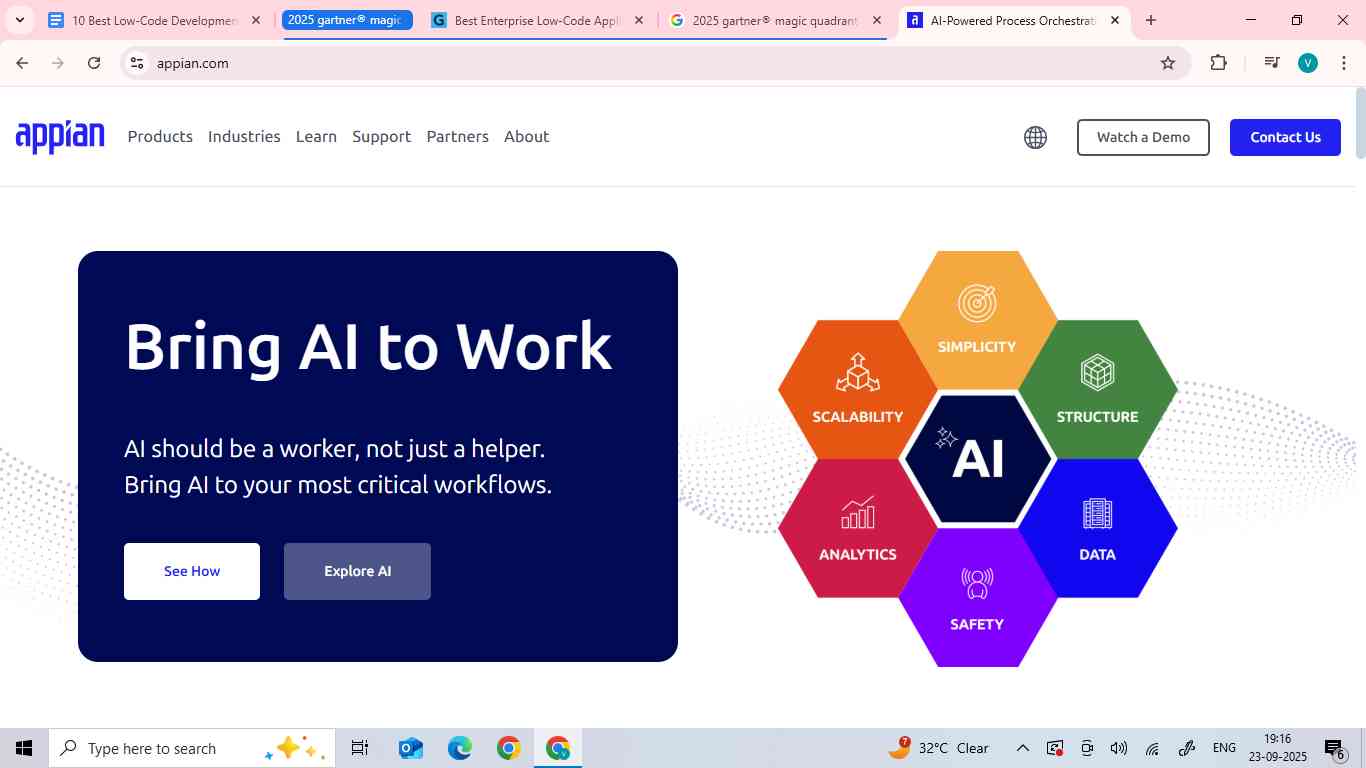Expand the Industries navigation menu
The image size is (1366, 768).
[x=244, y=137]
